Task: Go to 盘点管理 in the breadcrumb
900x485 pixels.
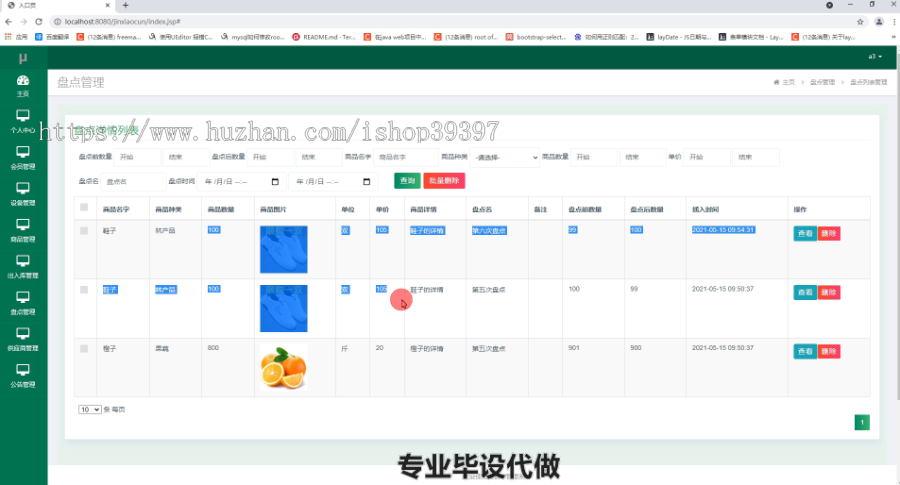Action: (x=823, y=82)
